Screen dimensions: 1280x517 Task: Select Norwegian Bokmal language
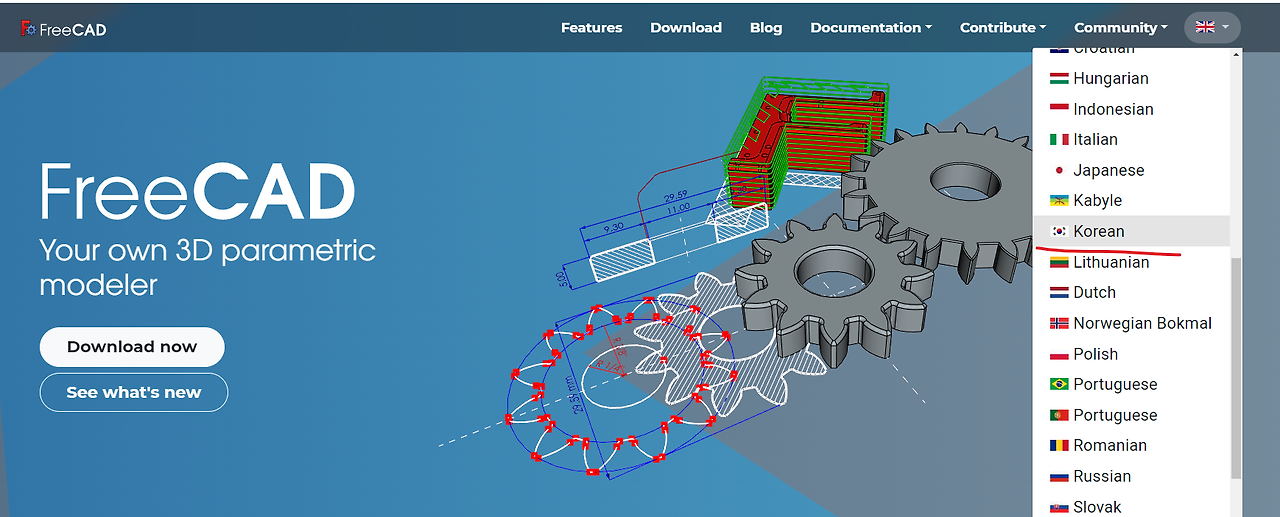click(x=1132, y=323)
